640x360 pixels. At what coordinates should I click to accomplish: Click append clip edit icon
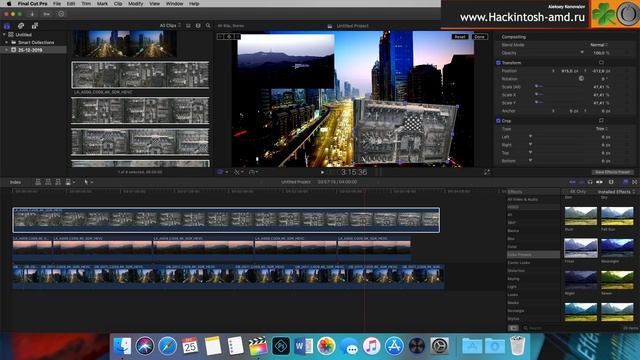[58, 182]
